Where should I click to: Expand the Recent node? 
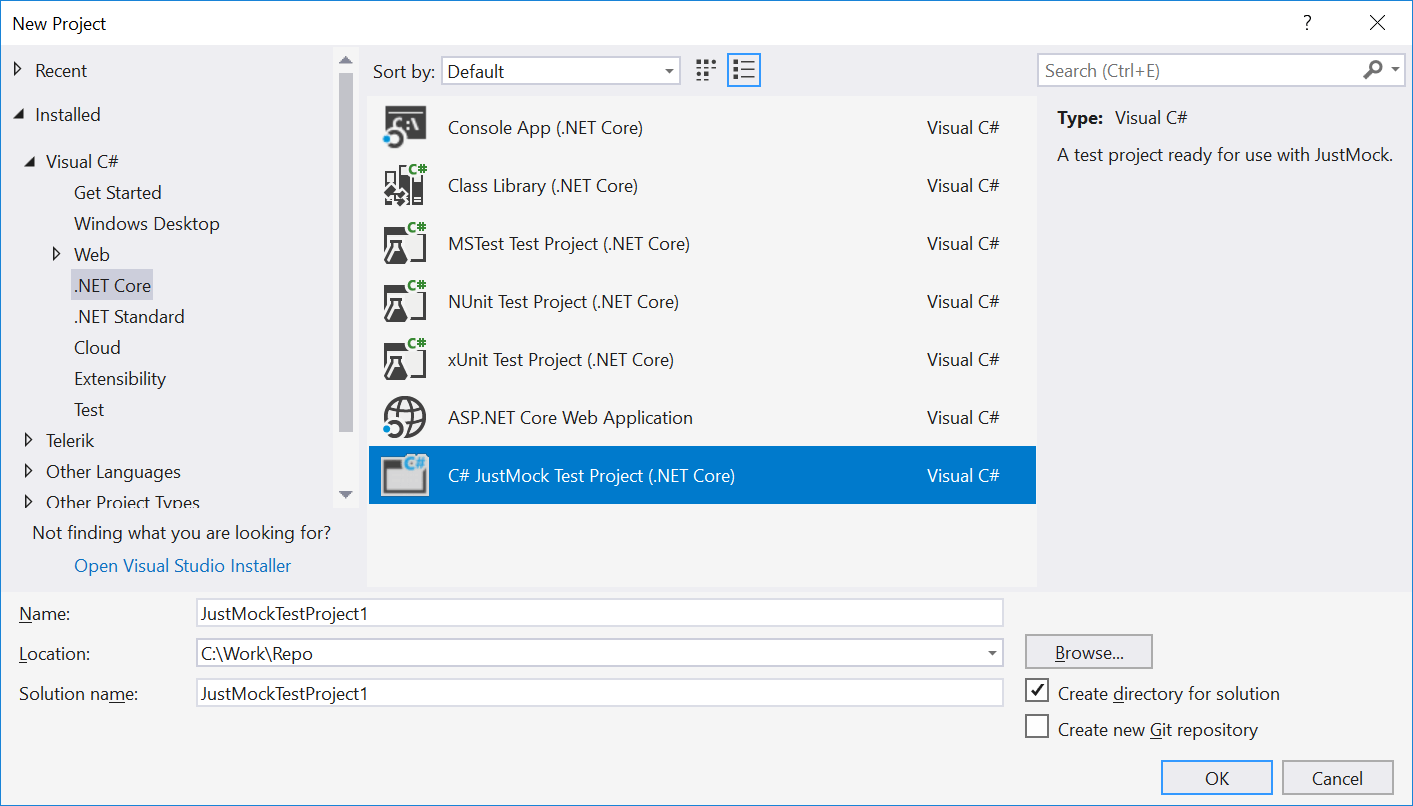coord(17,70)
